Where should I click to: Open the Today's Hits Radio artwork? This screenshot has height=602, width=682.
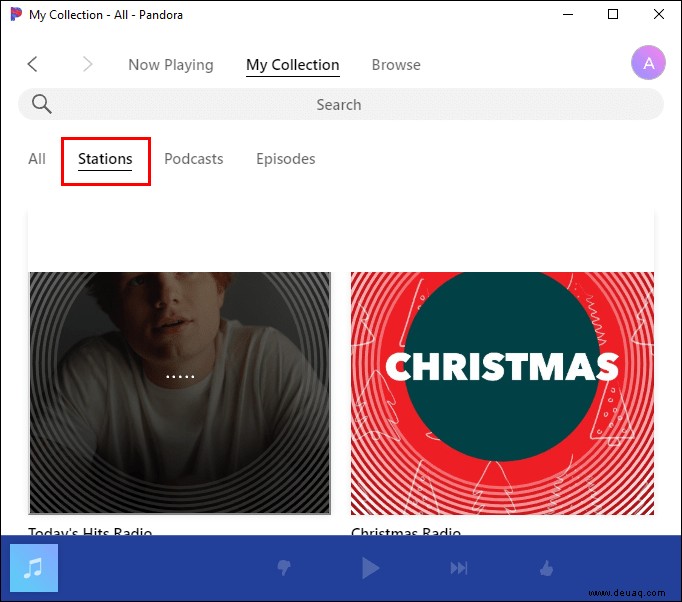coord(180,393)
